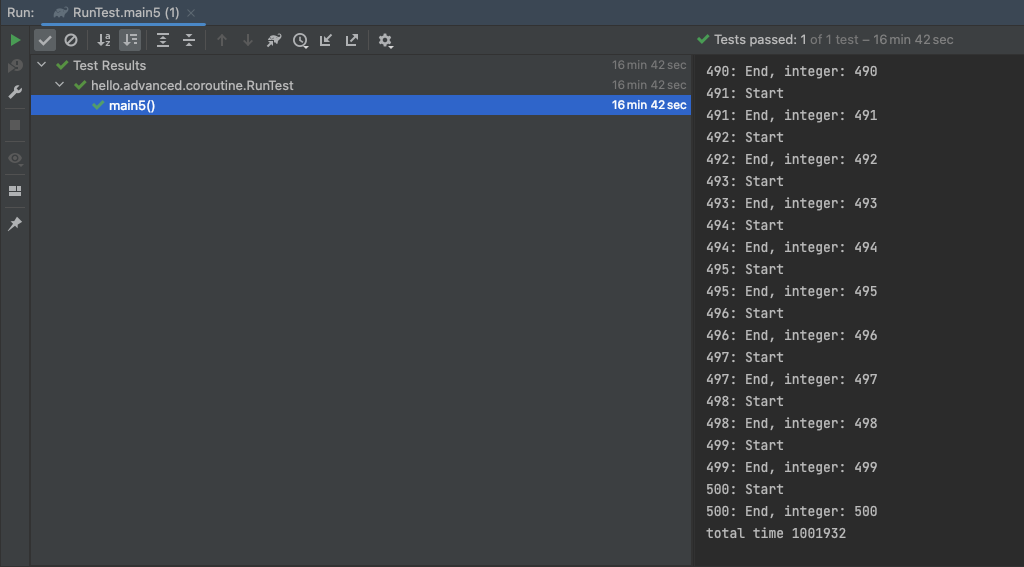
Task: Pin the Run tab
Action: 15,224
